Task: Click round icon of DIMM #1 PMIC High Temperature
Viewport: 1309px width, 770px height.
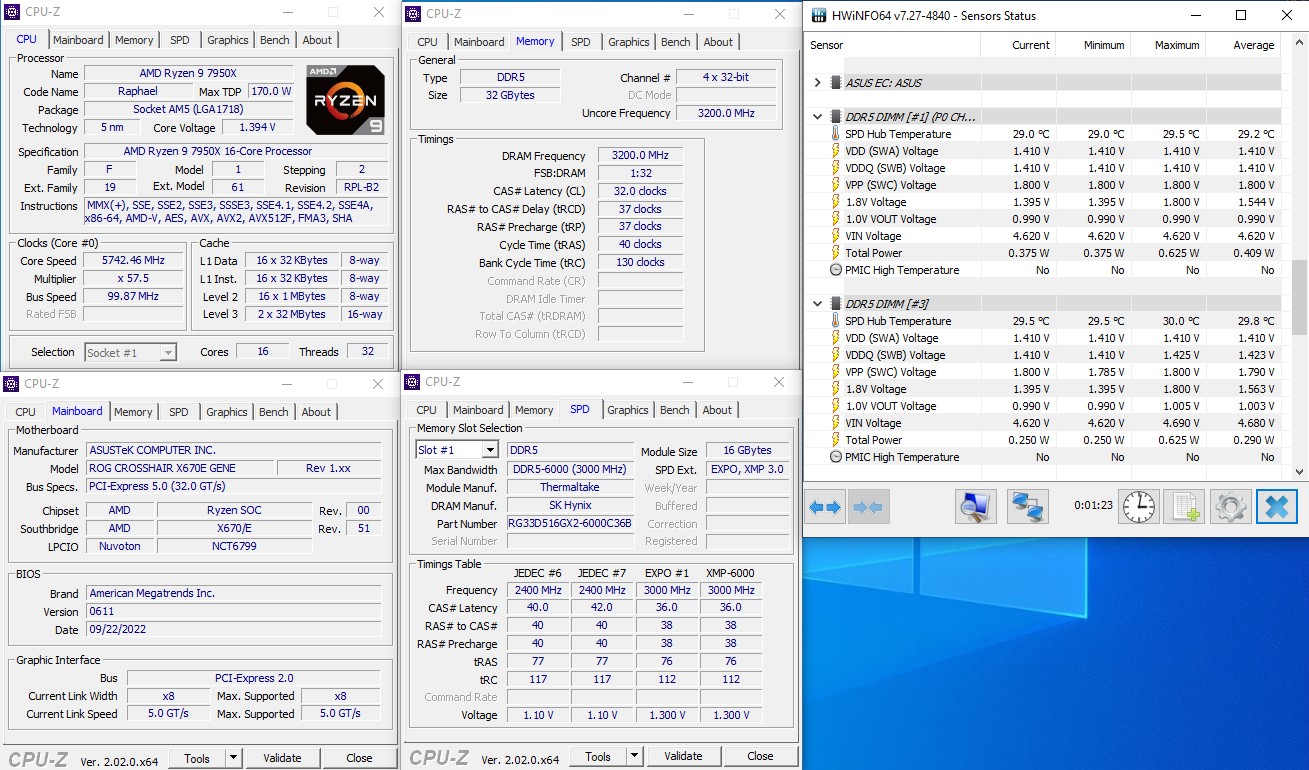Action: [835, 270]
